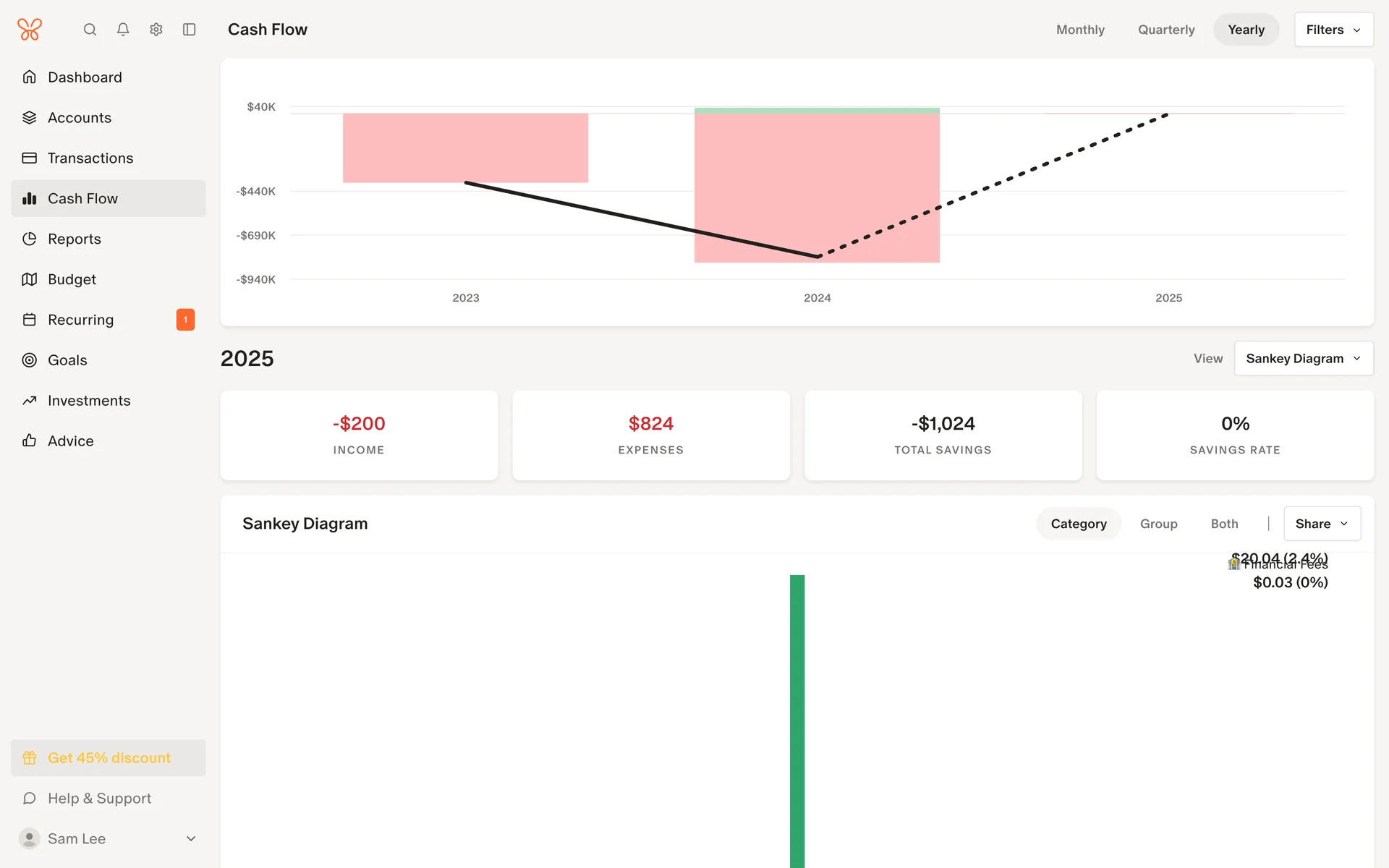Open Goals via target icon
This screenshot has width=1389, height=868.
pos(30,360)
